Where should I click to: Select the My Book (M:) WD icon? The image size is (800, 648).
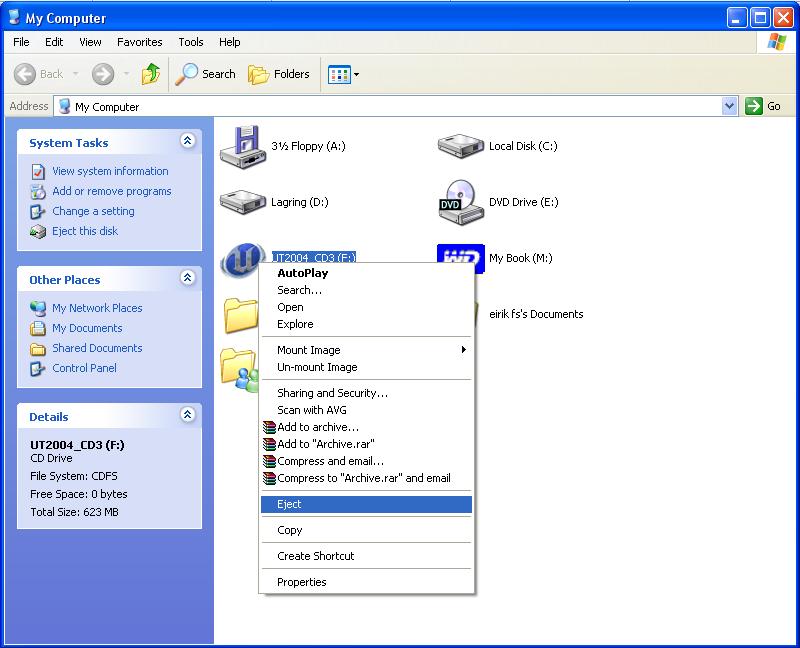tap(460, 257)
